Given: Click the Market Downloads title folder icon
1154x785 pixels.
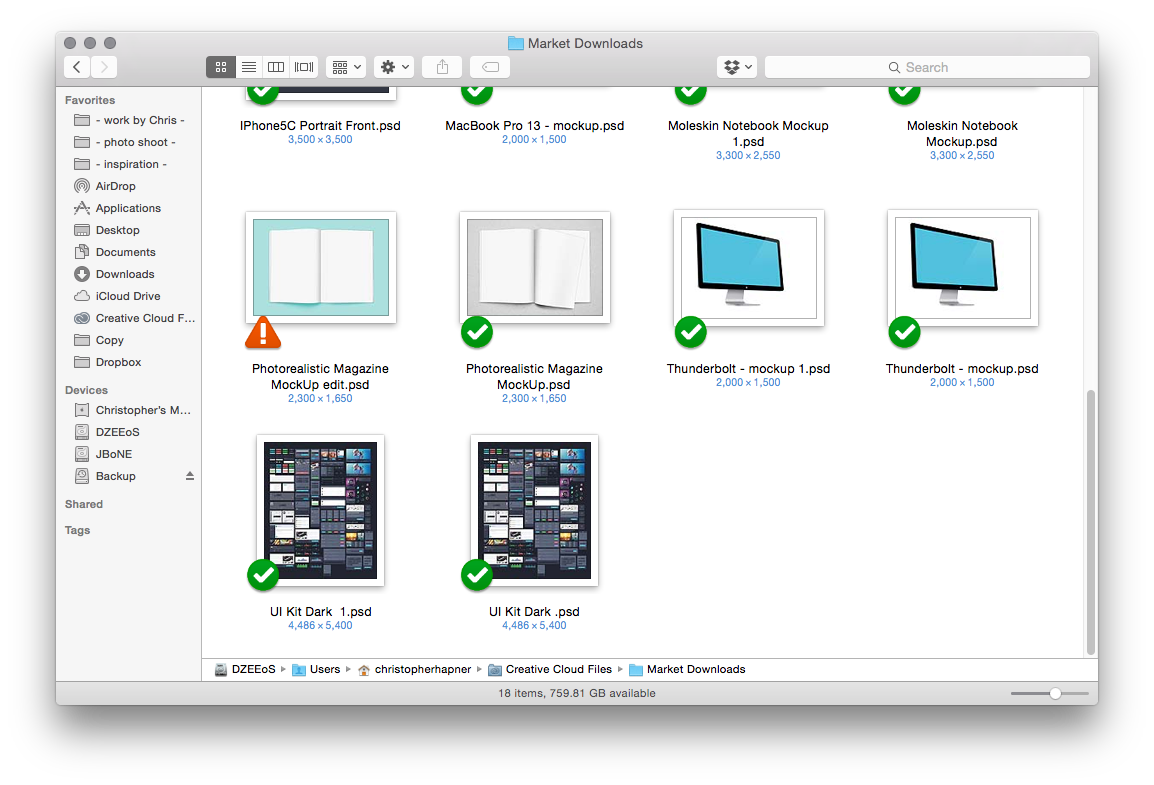Looking at the screenshot, I should [x=516, y=43].
